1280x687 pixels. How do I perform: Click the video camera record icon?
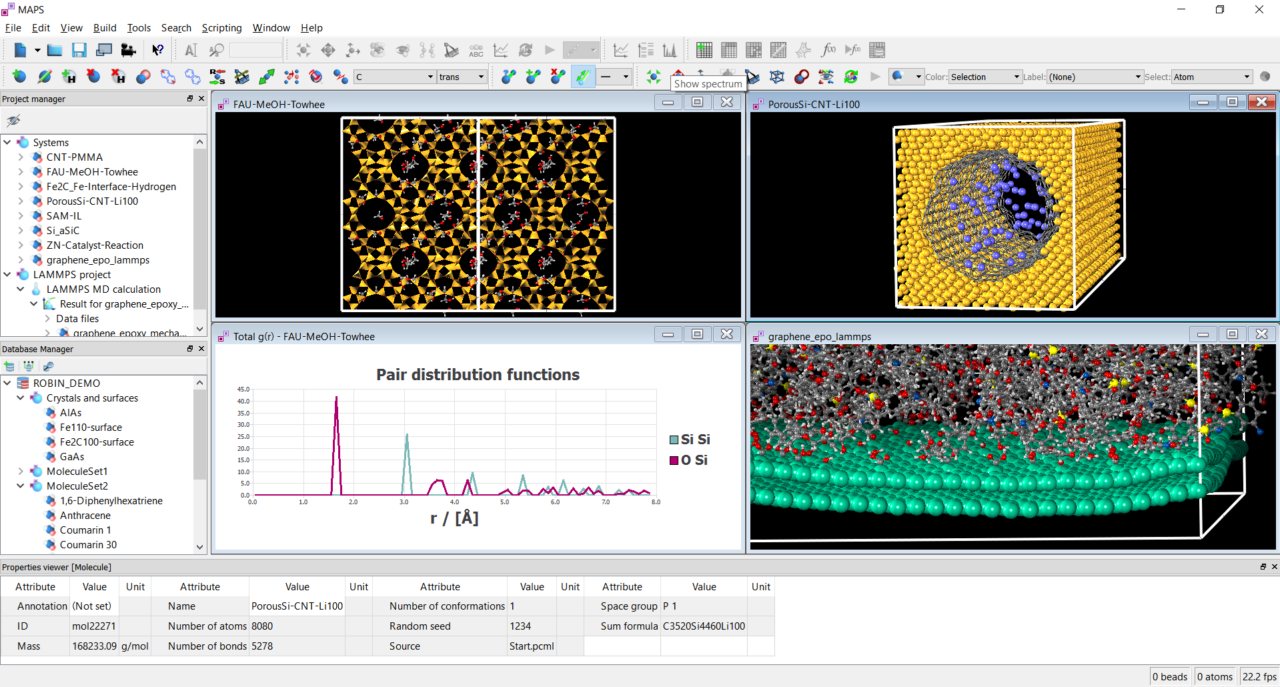[x=128, y=50]
